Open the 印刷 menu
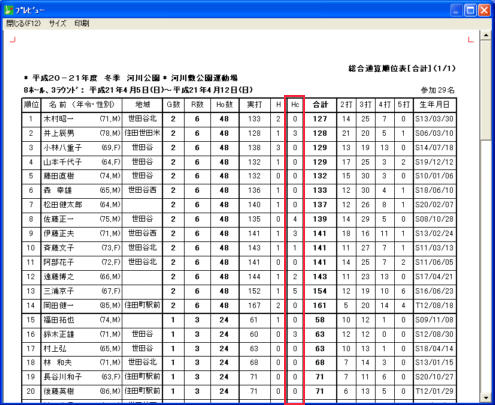 pyautogui.click(x=82, y=23)
